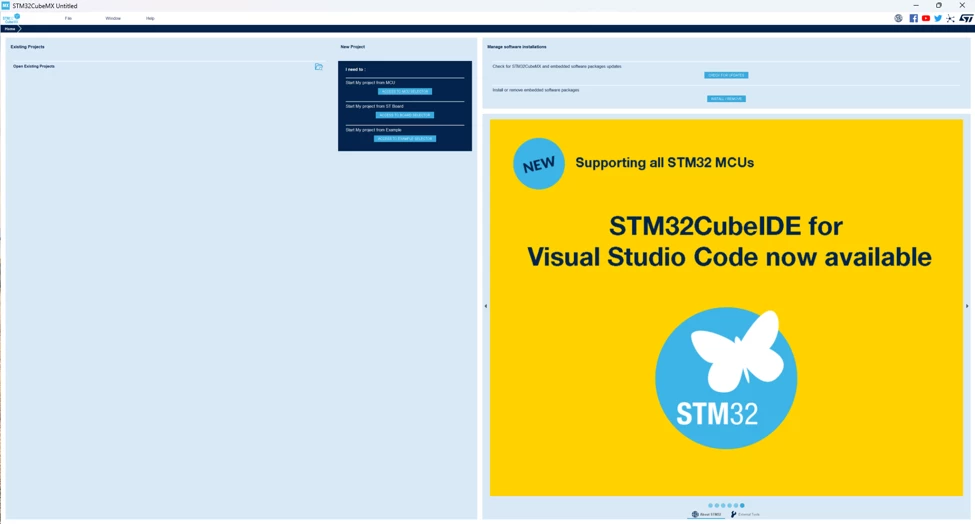Click the Install / Remove button

pyautogui.click(x=726, y=99)
